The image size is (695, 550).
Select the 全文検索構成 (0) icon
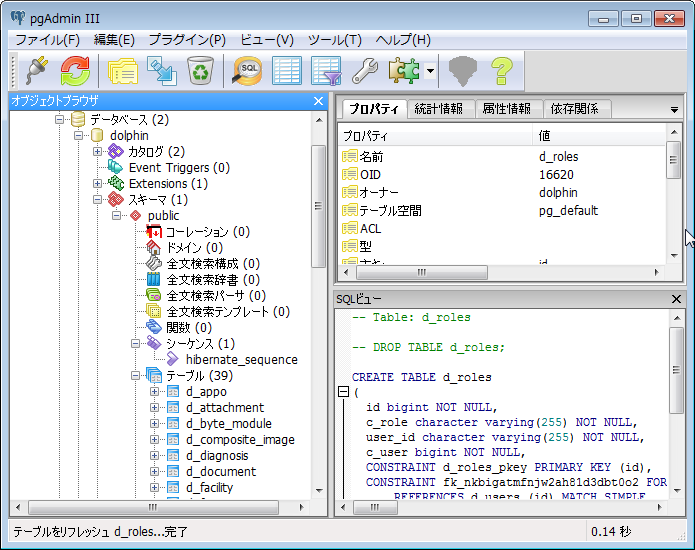coord(154,264)
